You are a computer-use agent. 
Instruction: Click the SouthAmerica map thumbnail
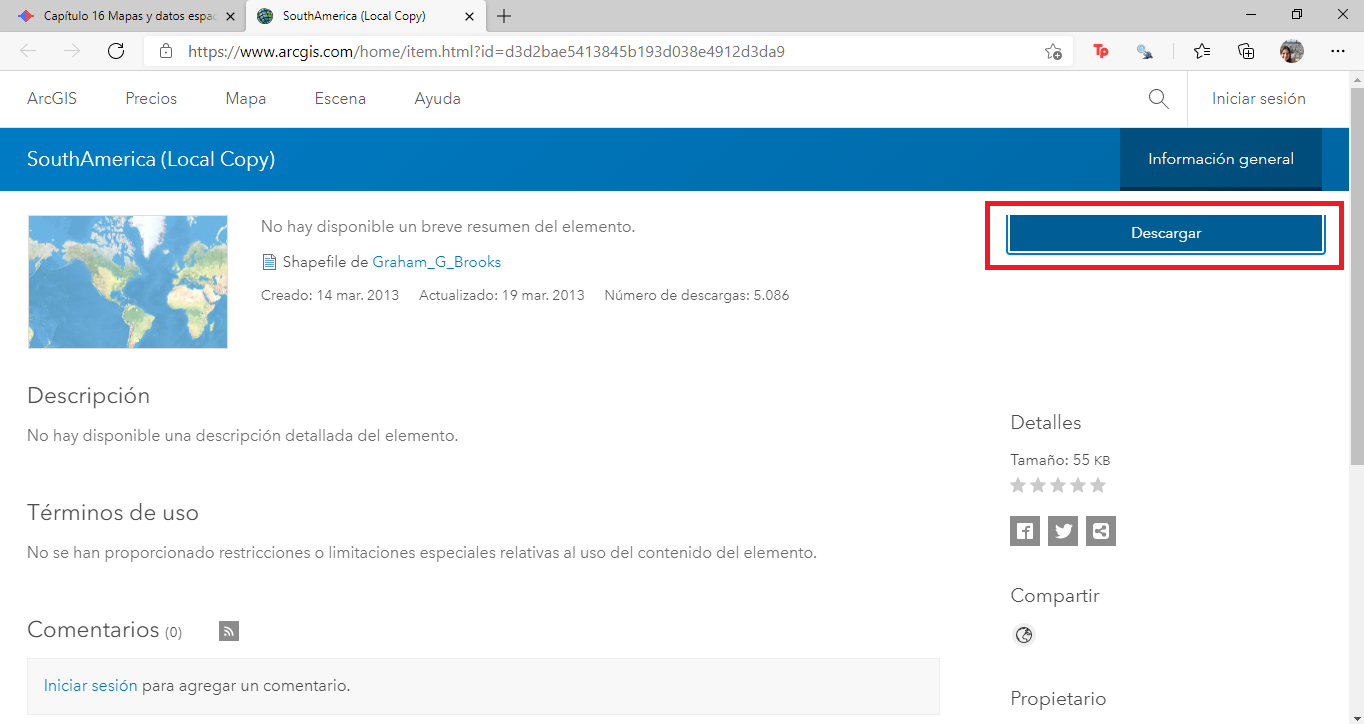(128, 282)
